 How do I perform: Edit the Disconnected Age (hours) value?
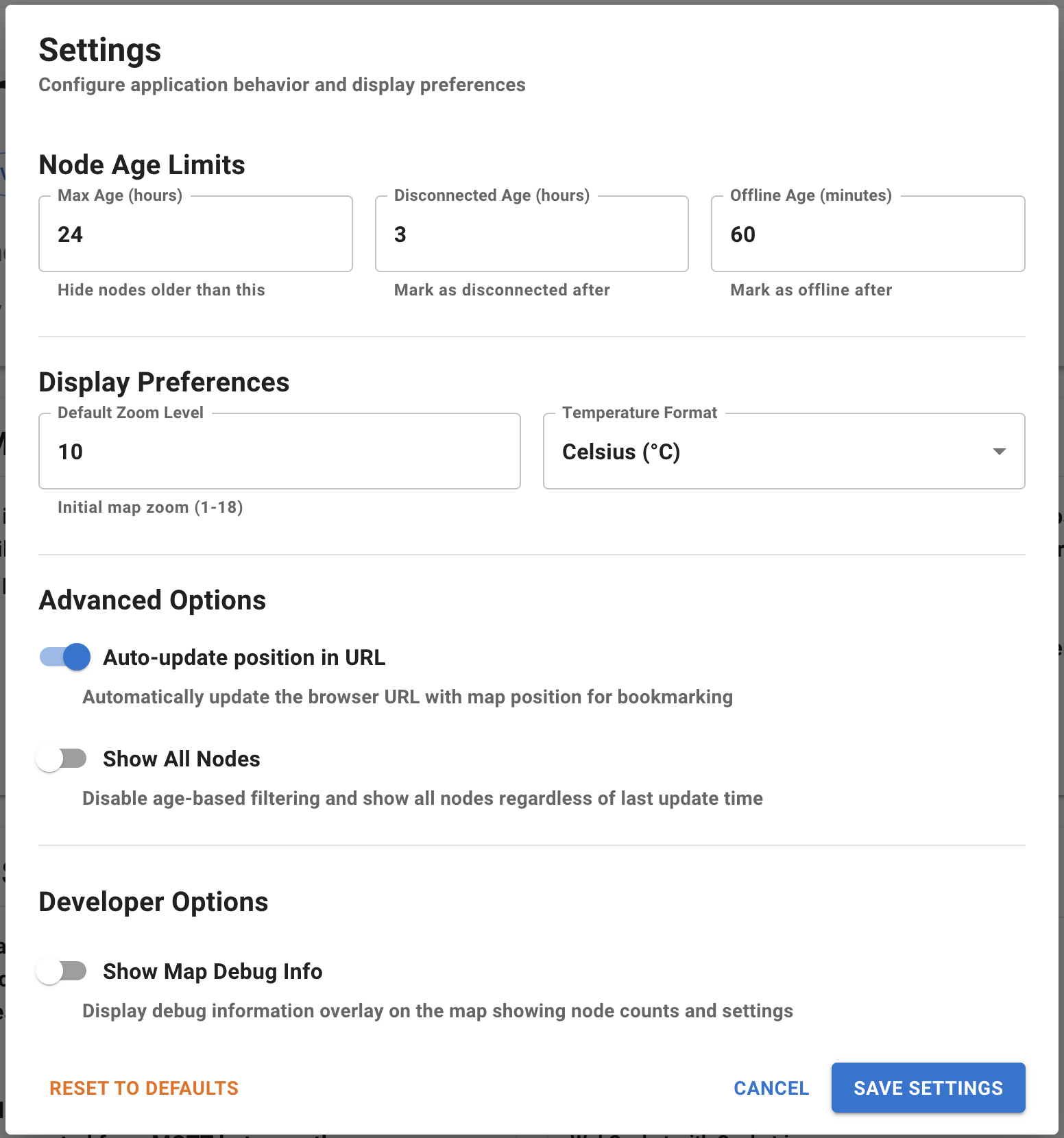point(531,234)
